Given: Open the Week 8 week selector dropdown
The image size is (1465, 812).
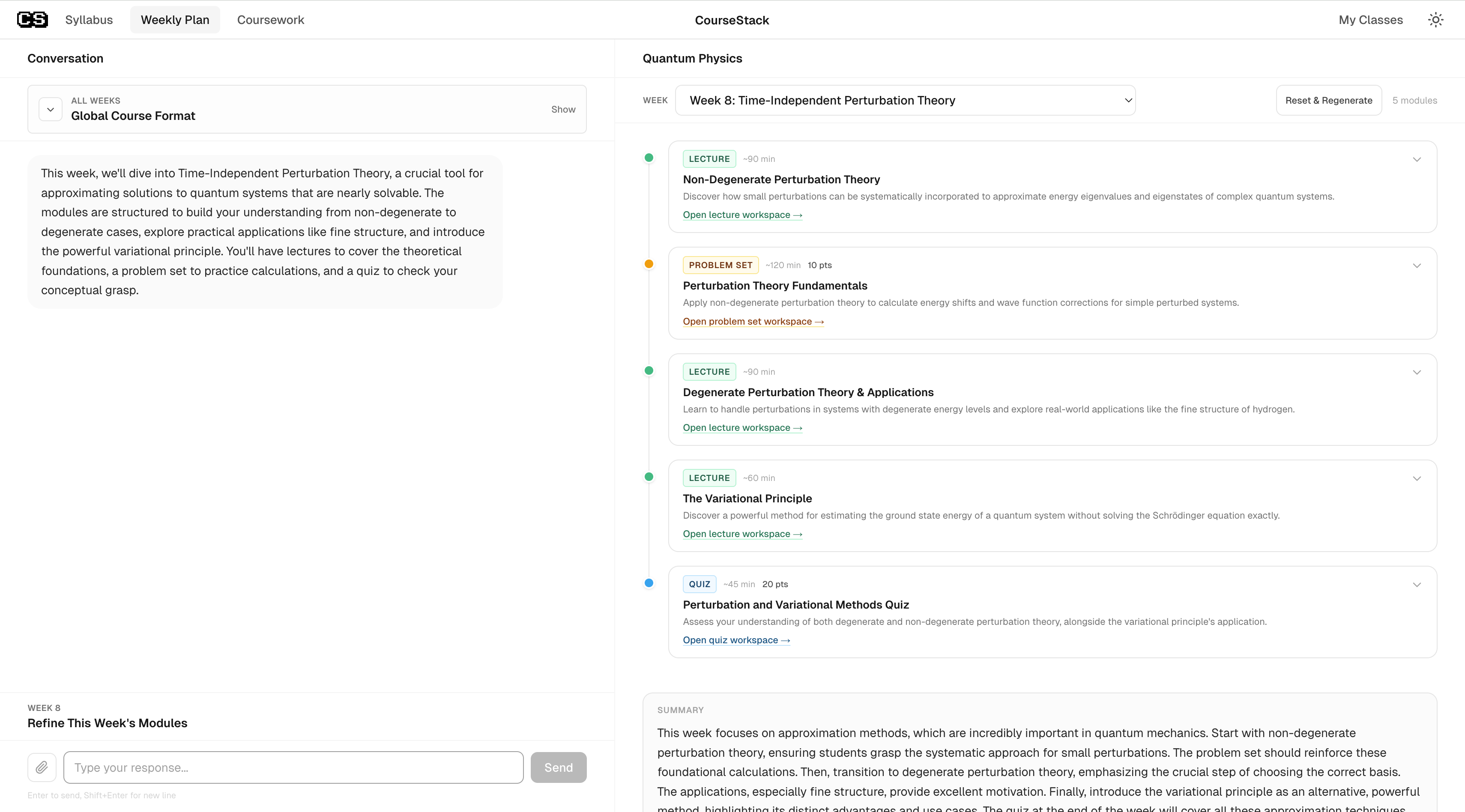Looking at the screenshot, I should [905, 101].
